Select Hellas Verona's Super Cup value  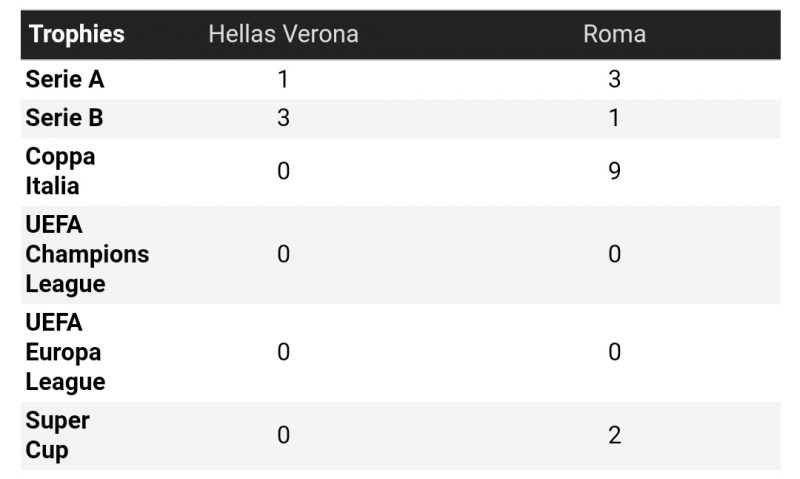(x=283, y=435)
